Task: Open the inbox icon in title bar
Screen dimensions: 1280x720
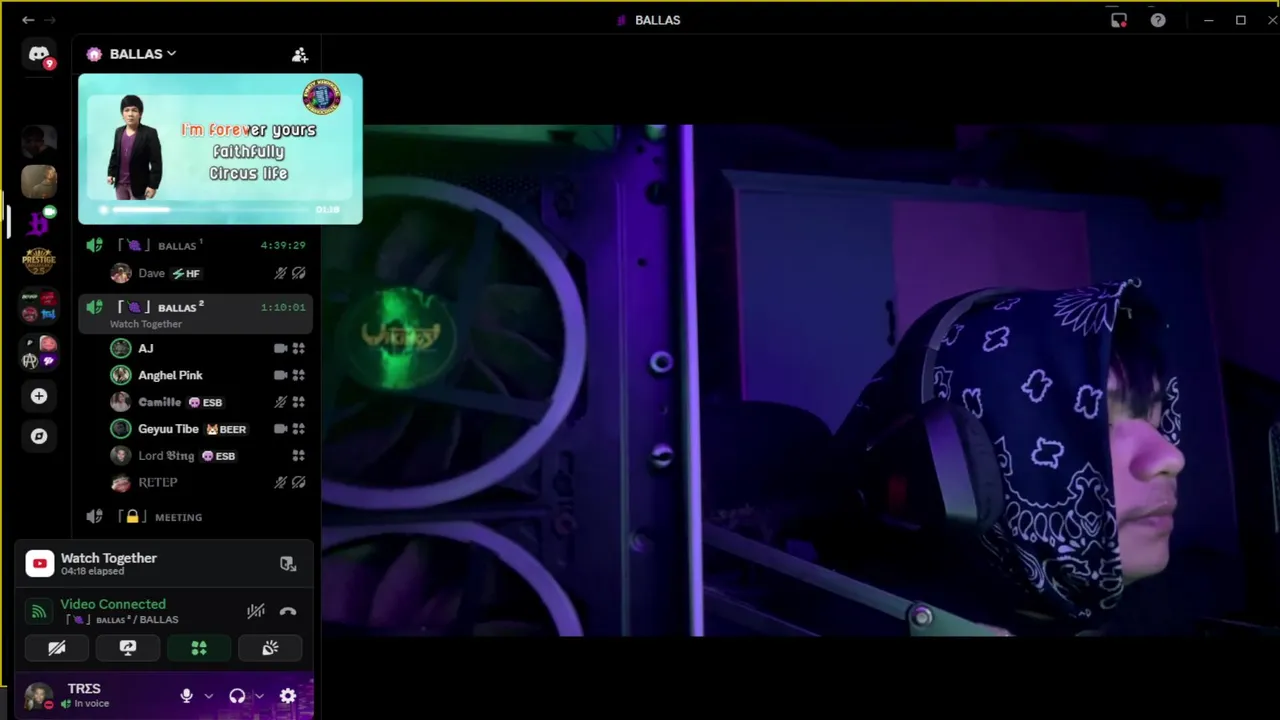Action: tap(1119, 20)
